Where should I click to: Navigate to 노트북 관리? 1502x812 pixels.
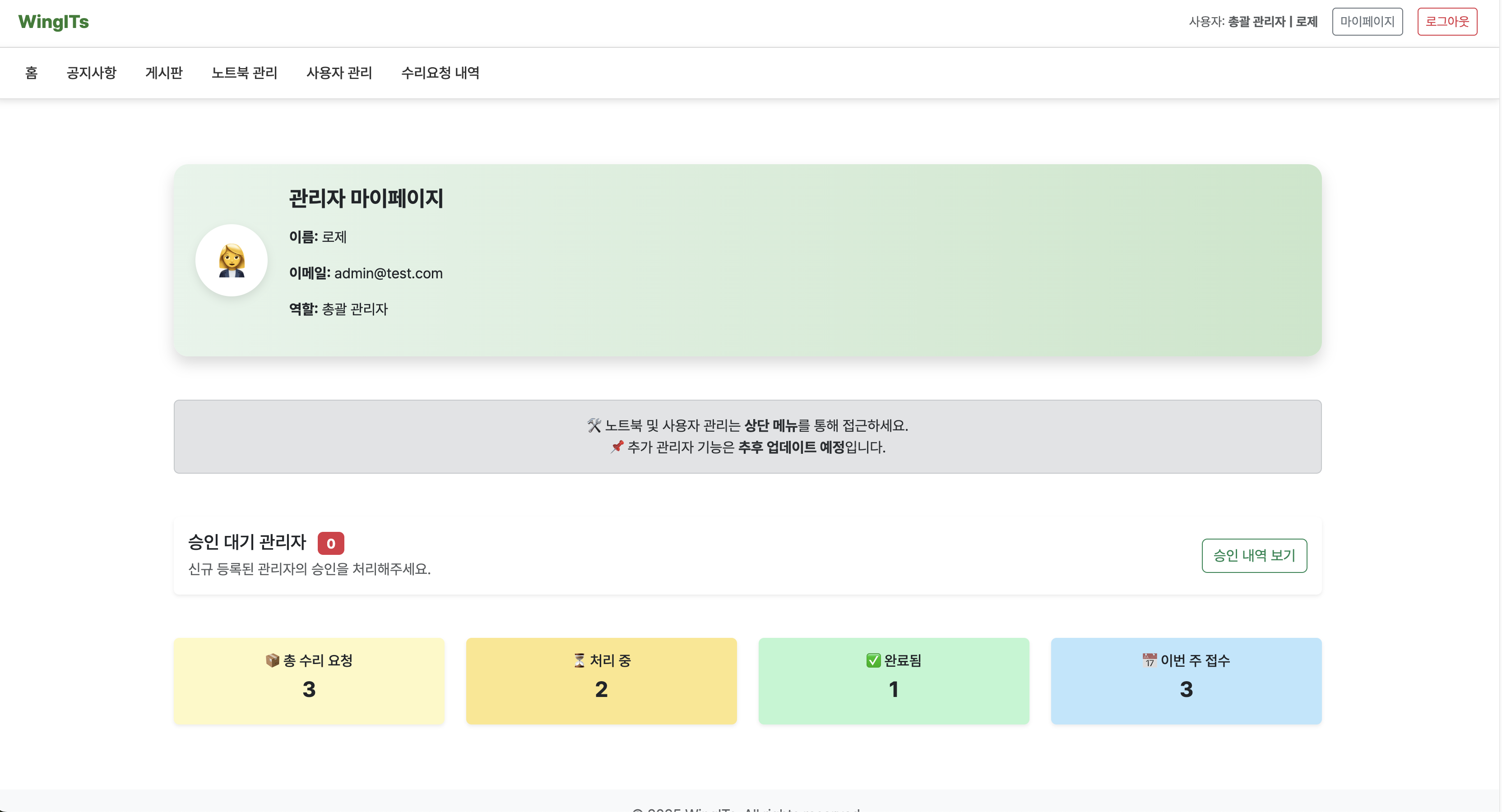point(244,73)
